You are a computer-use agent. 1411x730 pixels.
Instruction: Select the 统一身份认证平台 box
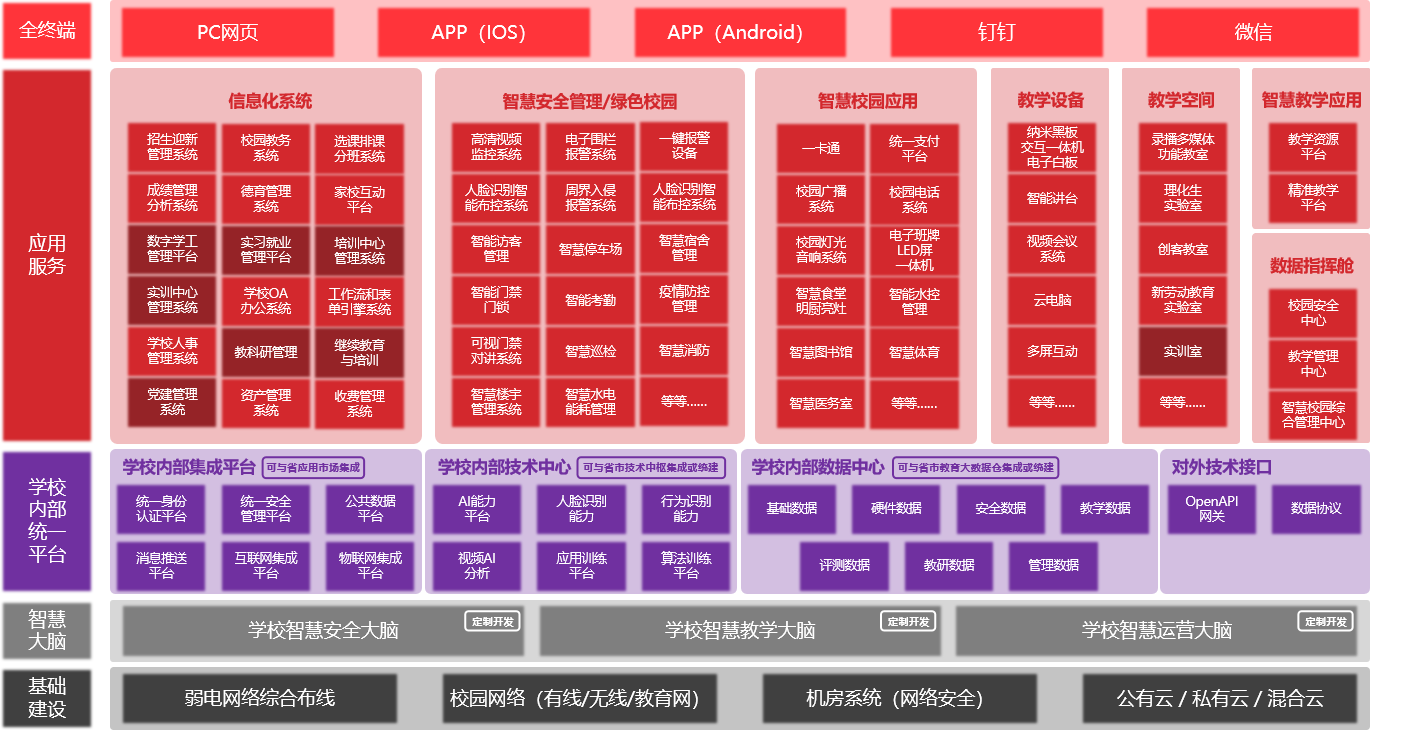click(x=161, y=509)
